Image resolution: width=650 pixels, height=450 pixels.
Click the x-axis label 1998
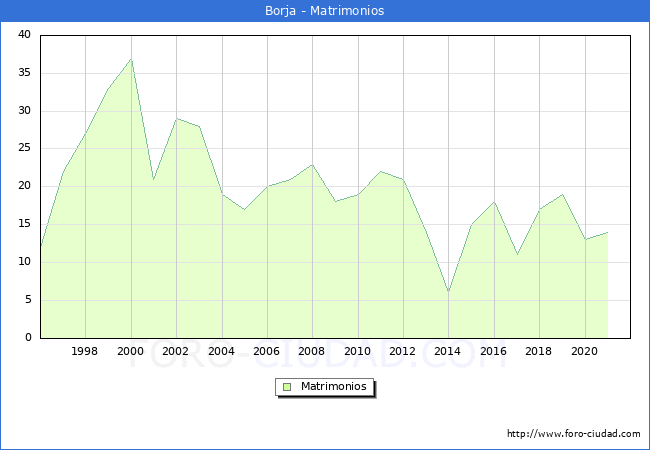pyautogui.click(x=85, y=351)
